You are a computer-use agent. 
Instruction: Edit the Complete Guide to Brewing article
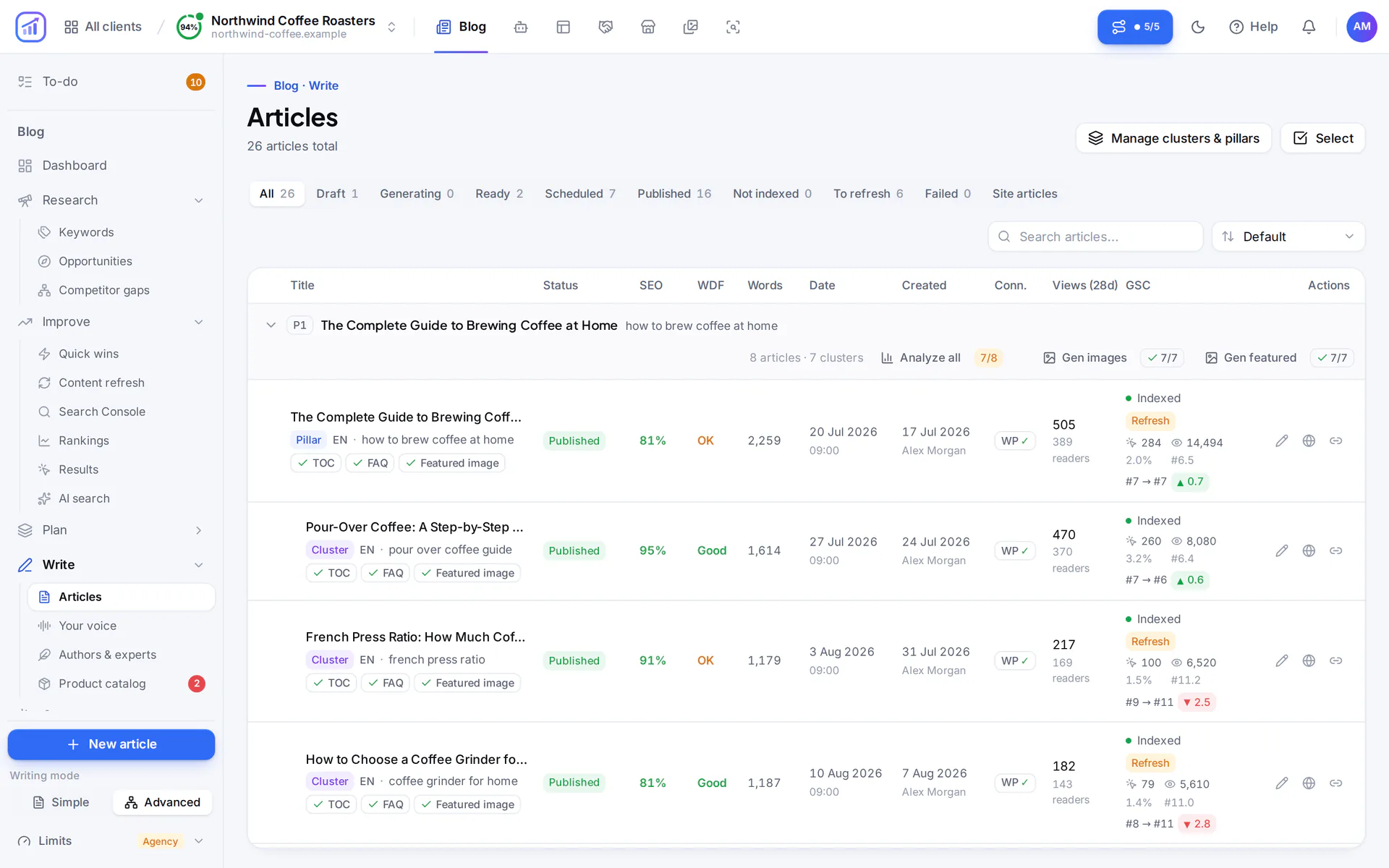1282,441
